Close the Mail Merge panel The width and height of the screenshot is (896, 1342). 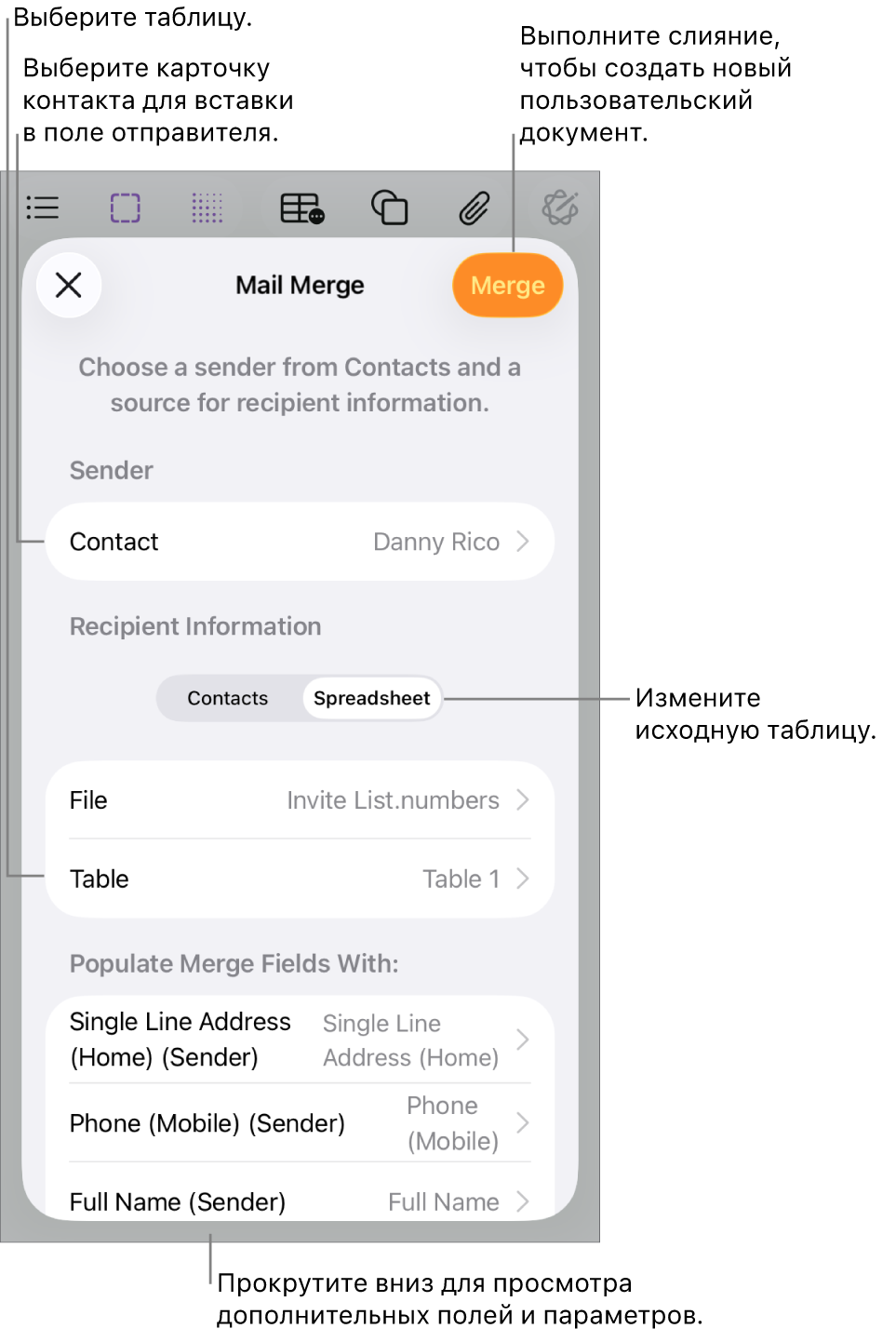pos(69,285)
